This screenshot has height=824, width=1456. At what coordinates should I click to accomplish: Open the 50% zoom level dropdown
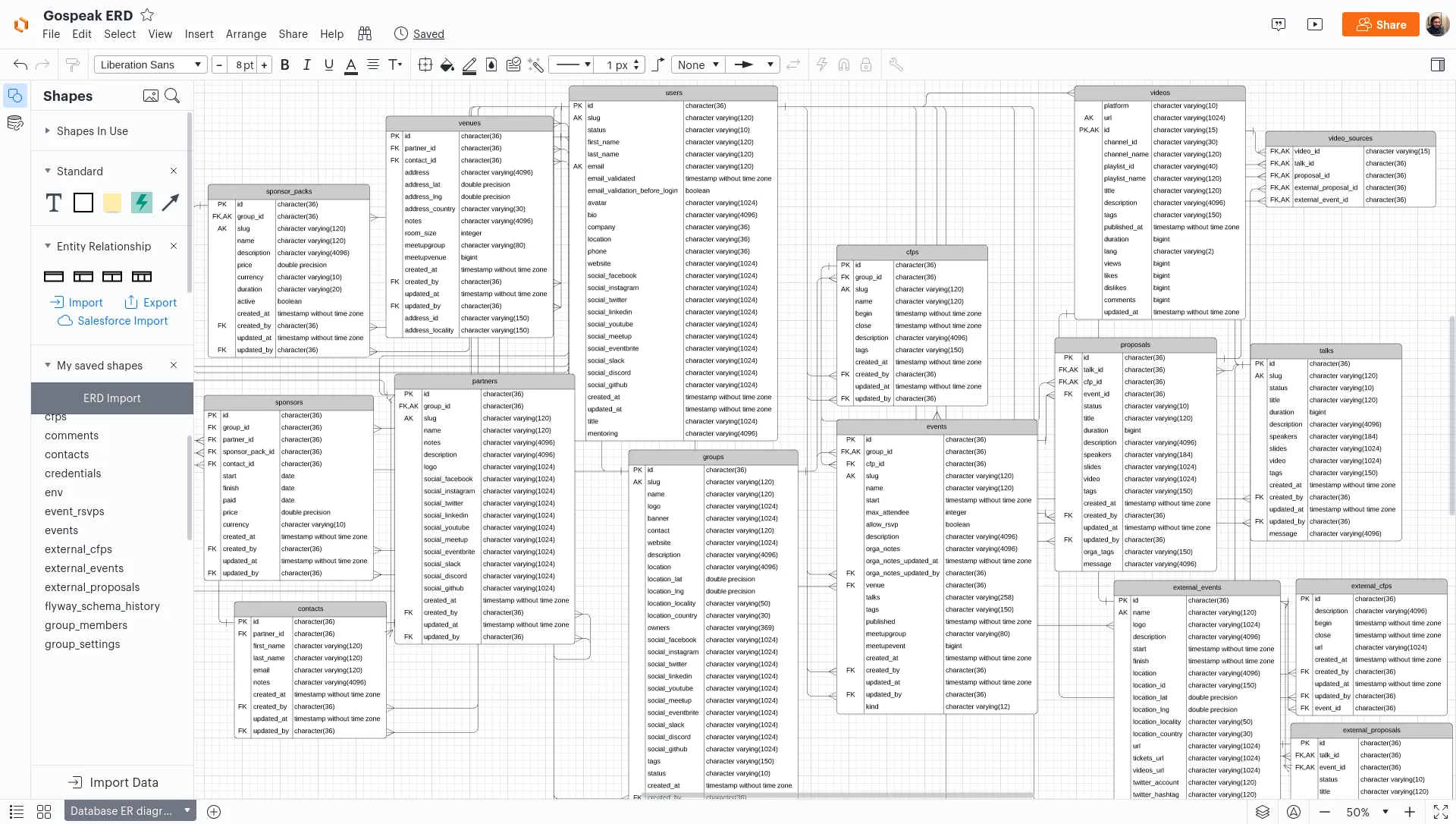click(1367, 812)
